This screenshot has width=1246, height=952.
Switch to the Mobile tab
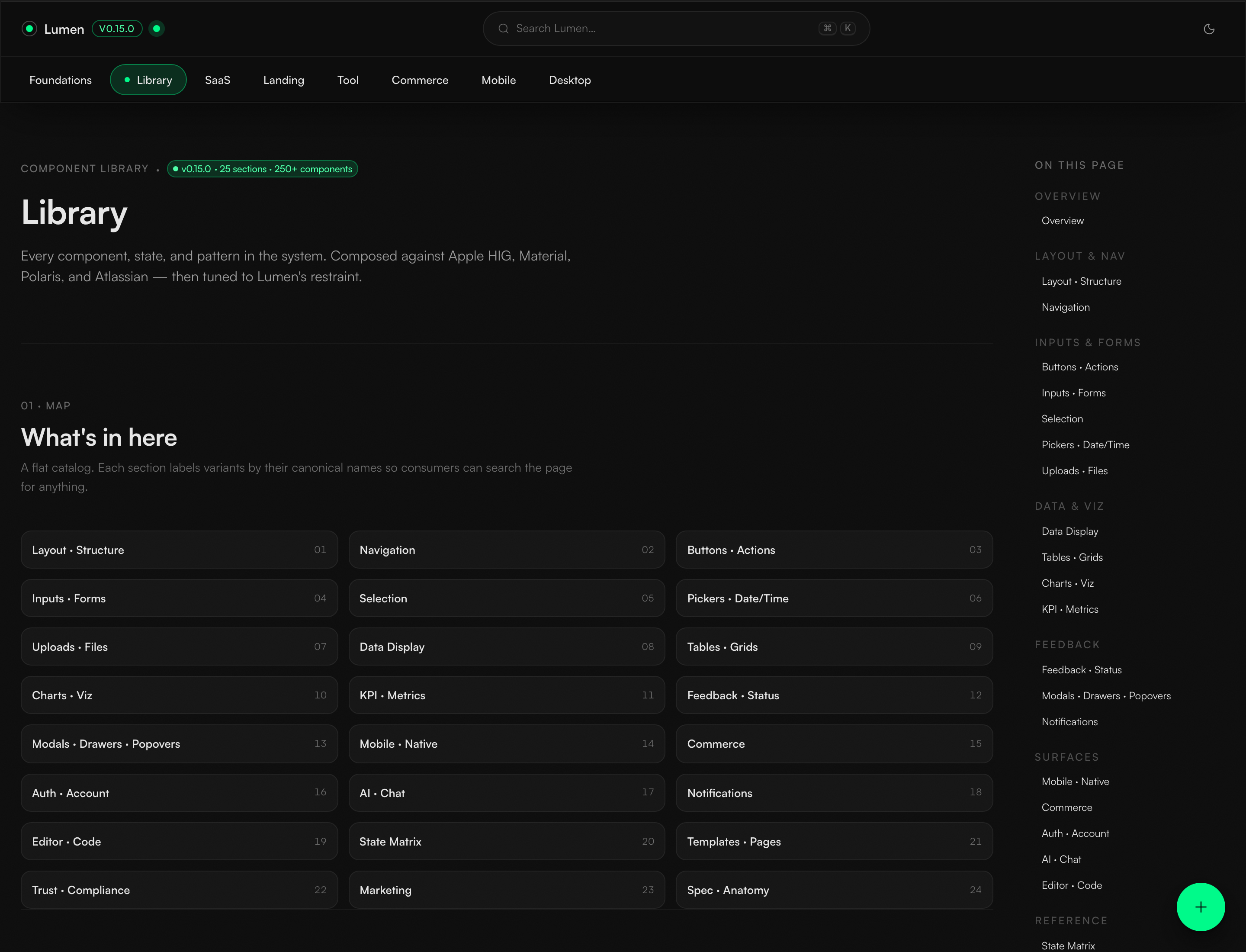click(499, 80)
